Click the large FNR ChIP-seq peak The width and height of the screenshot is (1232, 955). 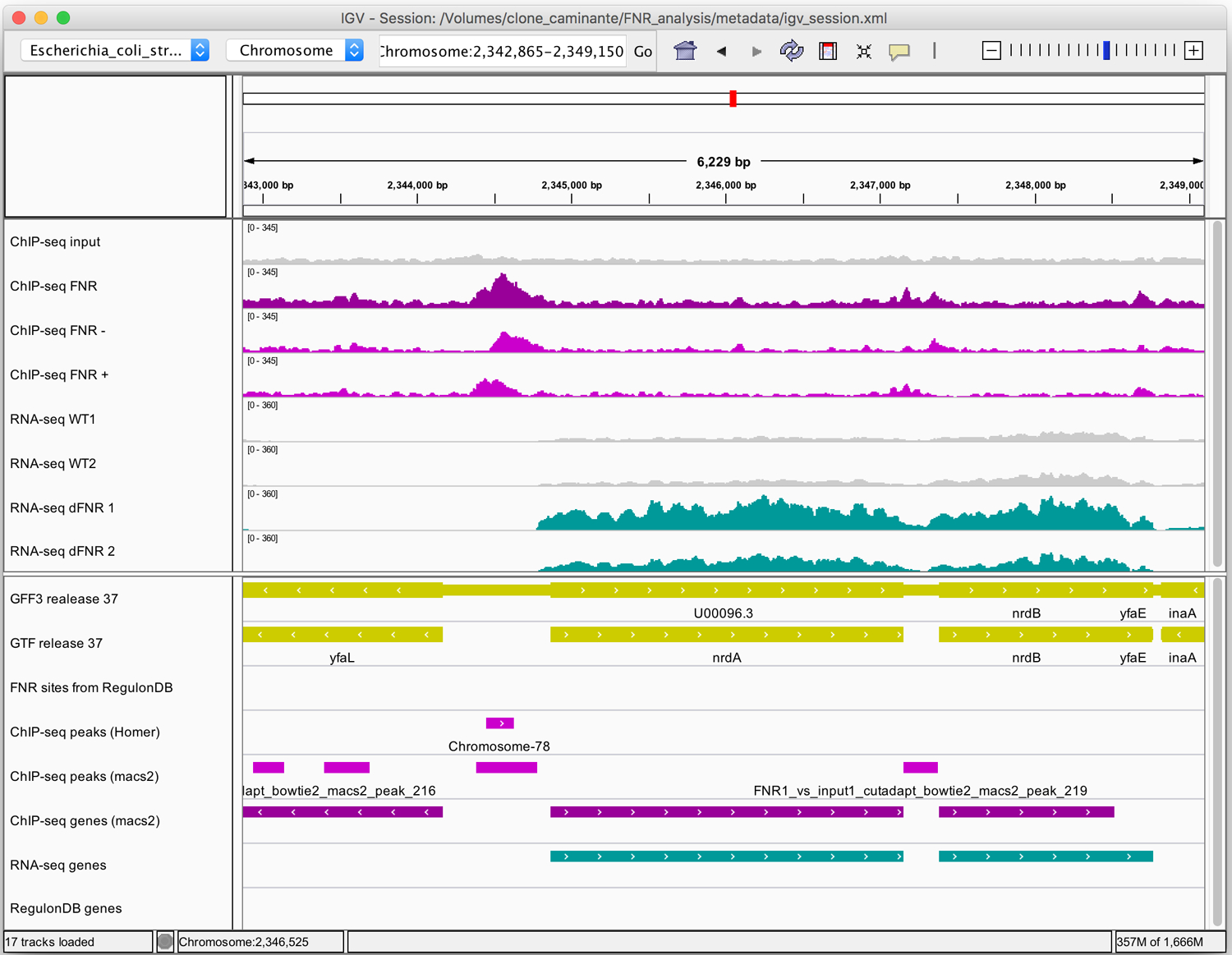point(503,291)
